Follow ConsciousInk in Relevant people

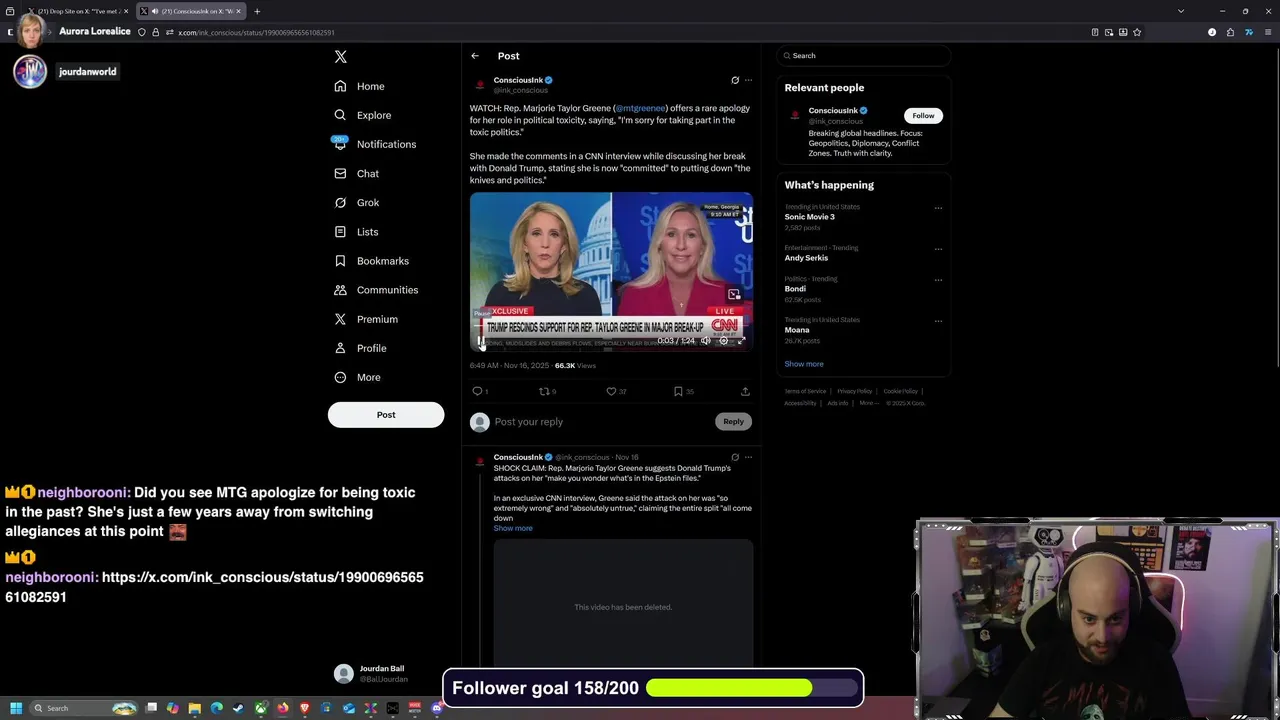[923, 116]
